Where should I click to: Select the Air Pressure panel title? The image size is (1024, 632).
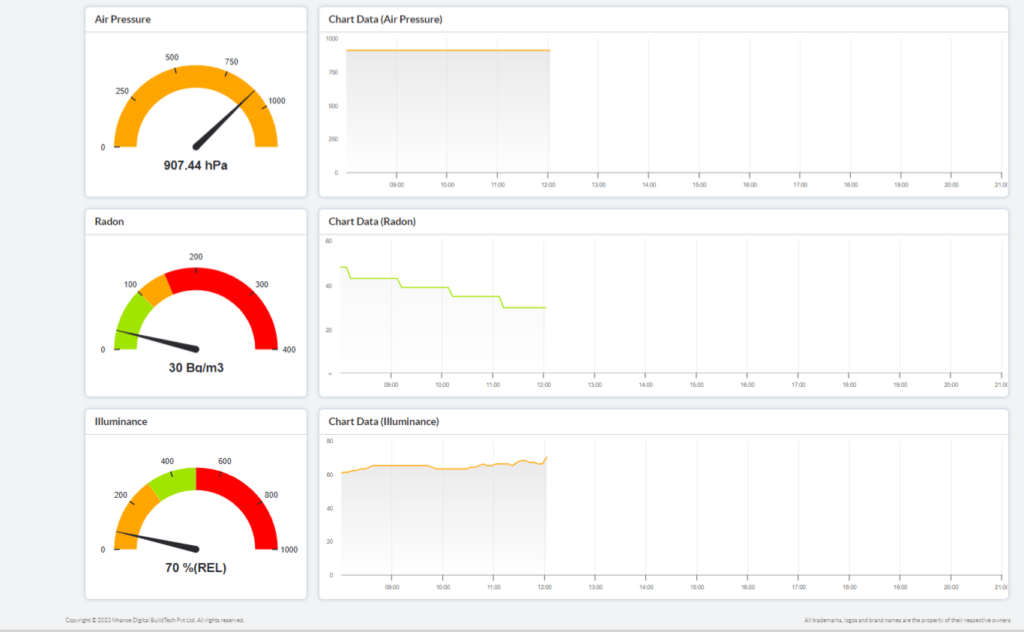(x=123, y=19)
